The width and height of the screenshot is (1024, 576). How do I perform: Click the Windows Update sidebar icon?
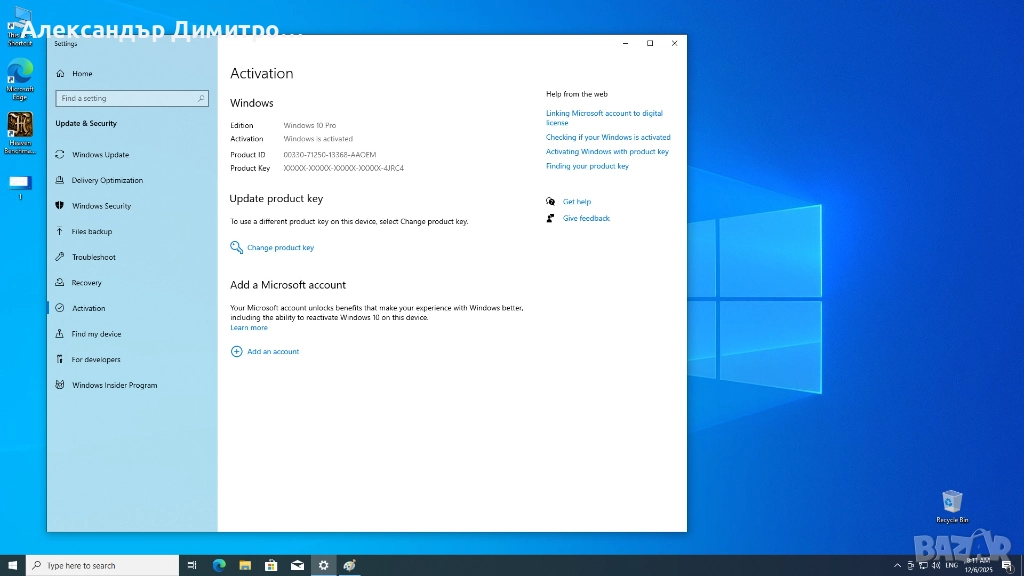pos(61,155)
